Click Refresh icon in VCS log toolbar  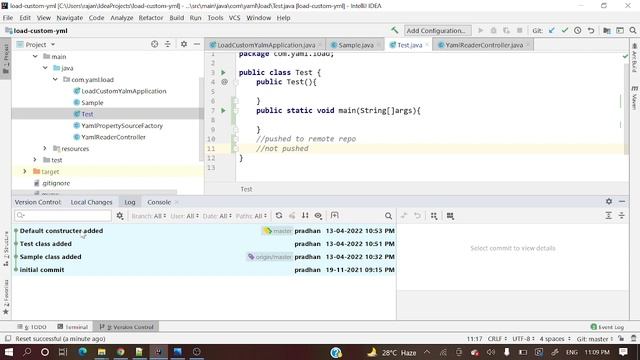pos(279,216)
